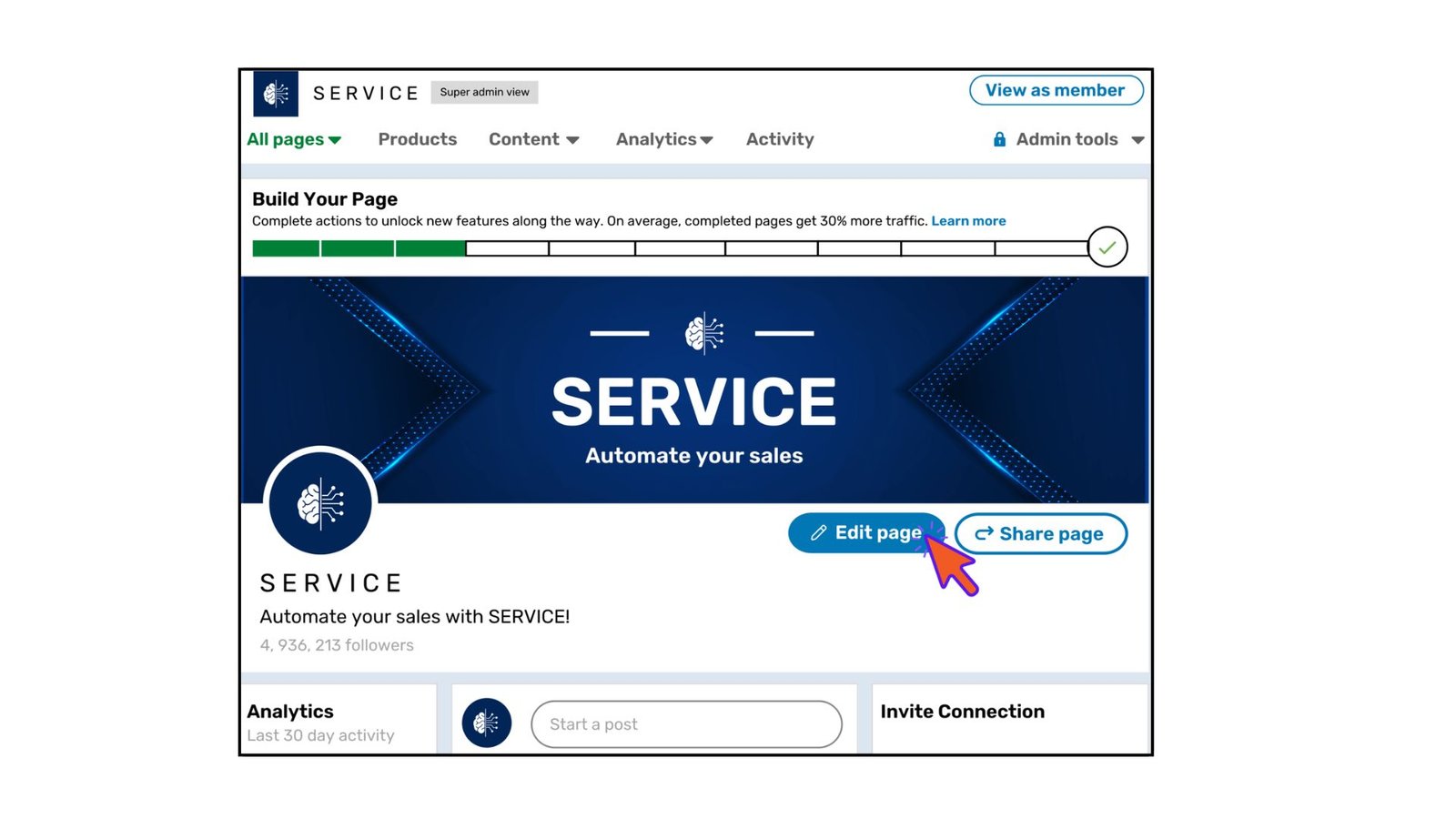Click the pencil icon on Edit page
The image size is (1456, 819).
click(819, 533)
